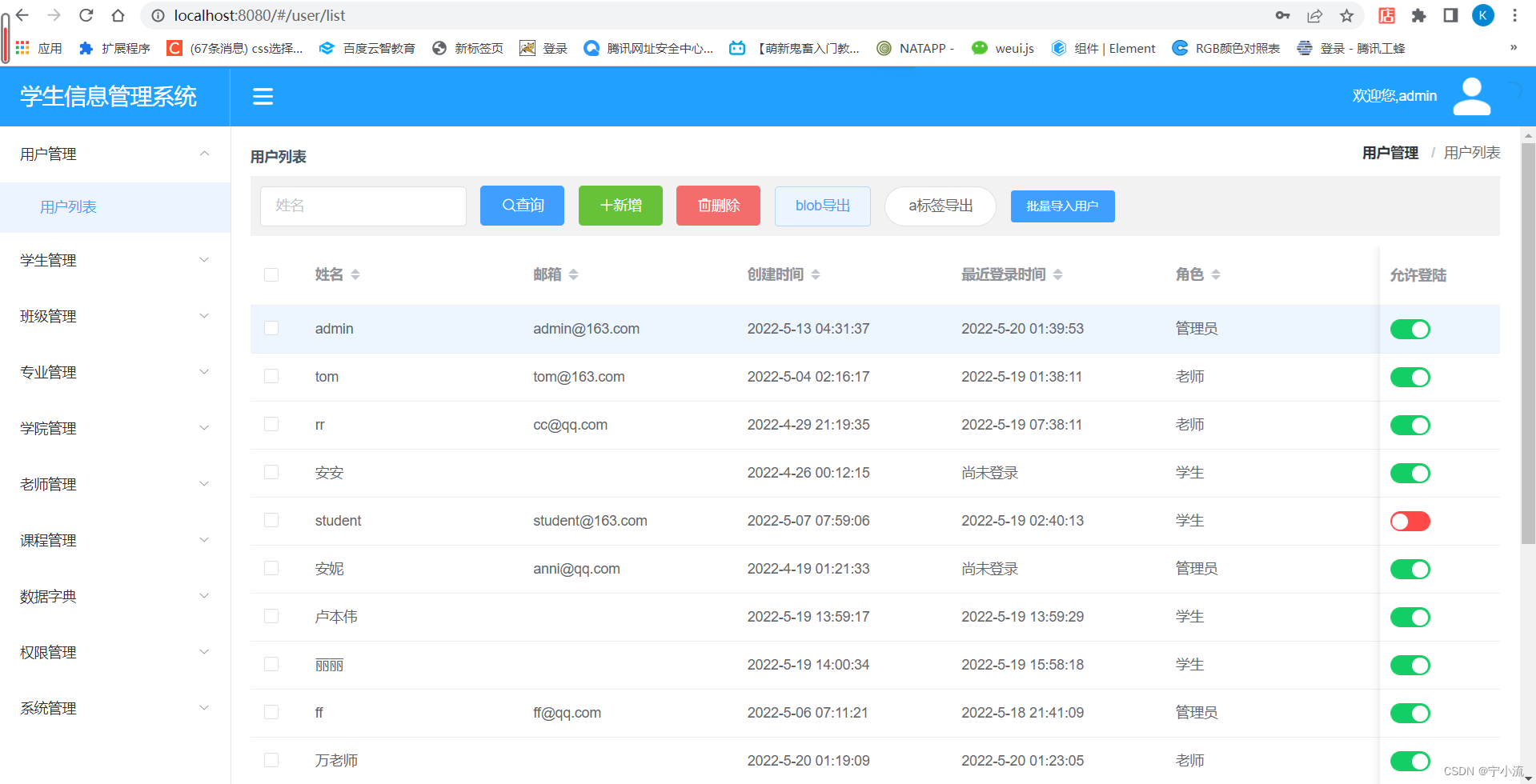Share this page via share icon

pos(1314,15)
